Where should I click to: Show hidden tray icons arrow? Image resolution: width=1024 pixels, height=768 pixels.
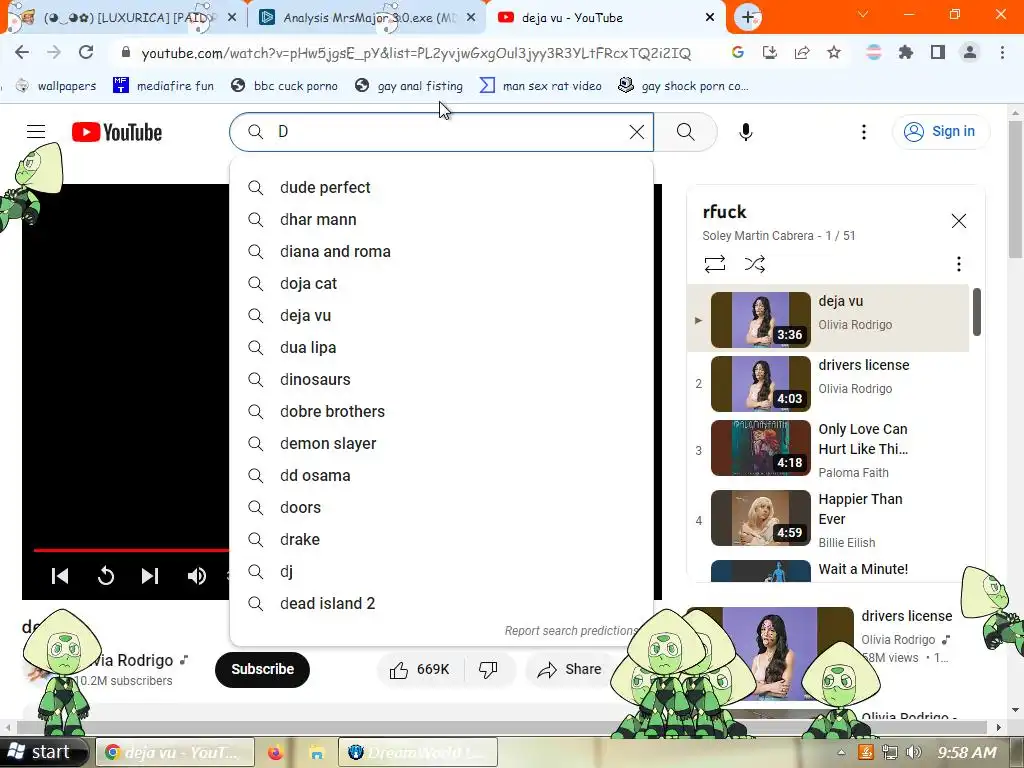(841, 752)
